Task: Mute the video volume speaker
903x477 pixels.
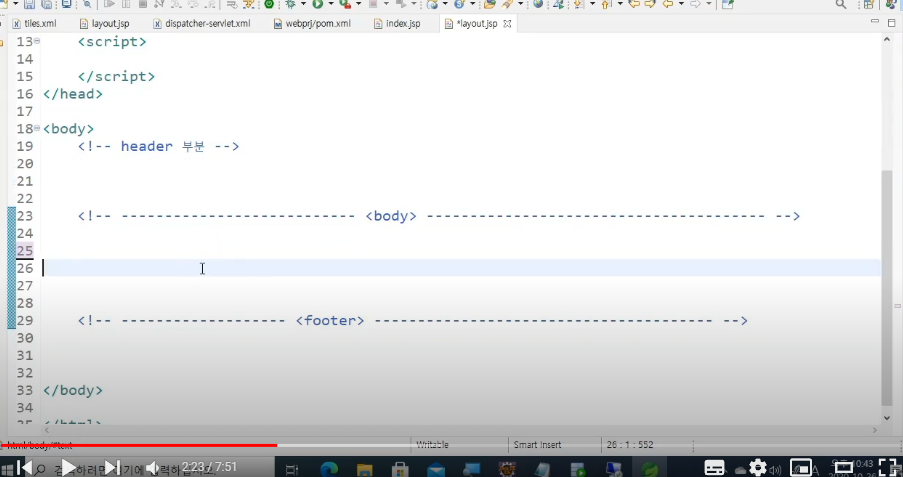Action: (152, 467)
